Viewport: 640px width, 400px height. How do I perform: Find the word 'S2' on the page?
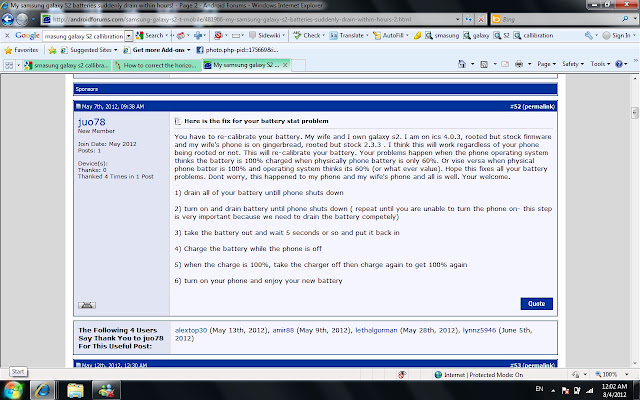(x=502, y=36)
